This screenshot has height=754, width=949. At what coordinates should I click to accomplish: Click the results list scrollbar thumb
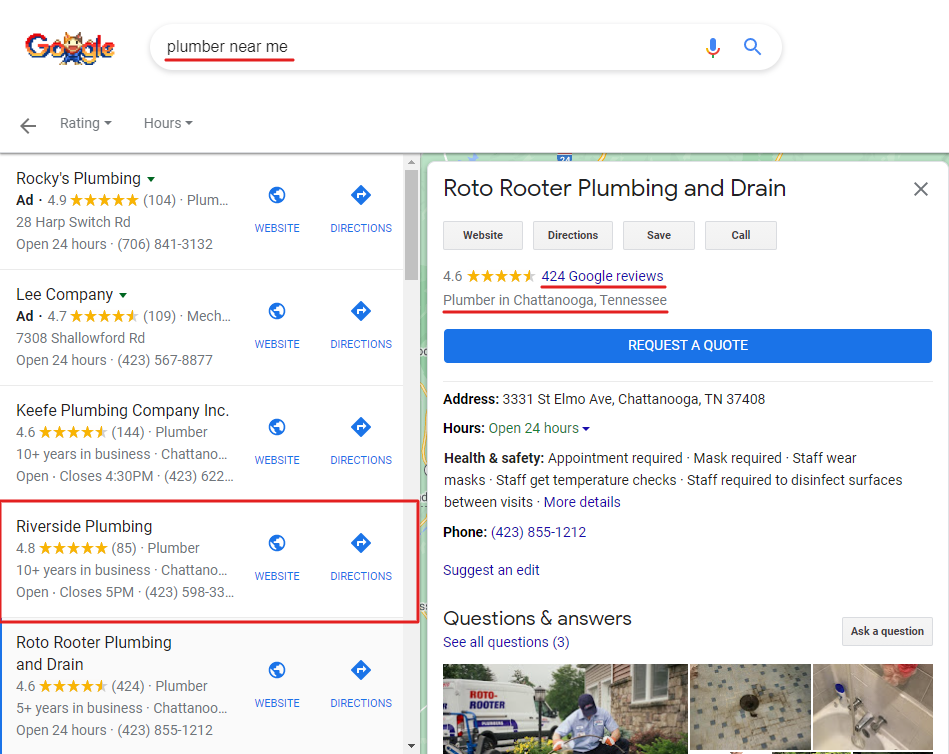click(412, 224)
